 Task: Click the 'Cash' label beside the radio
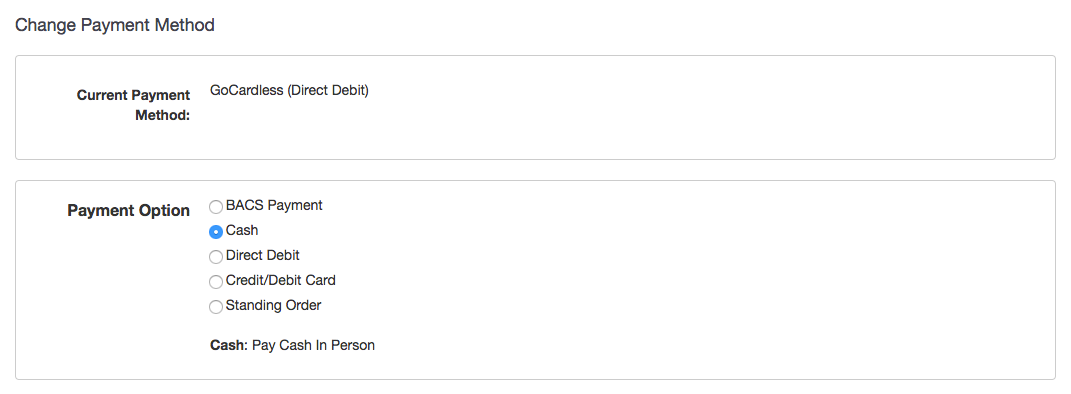point(242,230)
